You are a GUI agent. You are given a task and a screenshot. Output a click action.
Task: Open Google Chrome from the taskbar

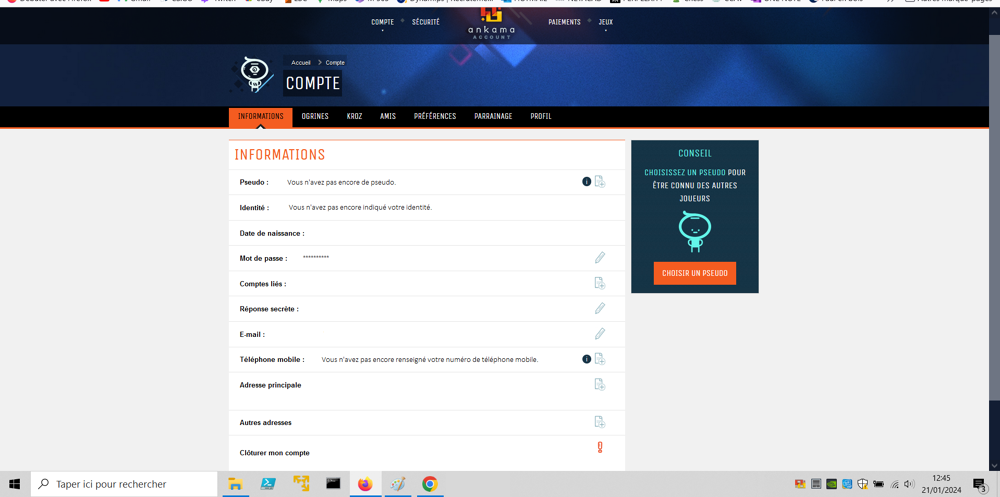430,484
